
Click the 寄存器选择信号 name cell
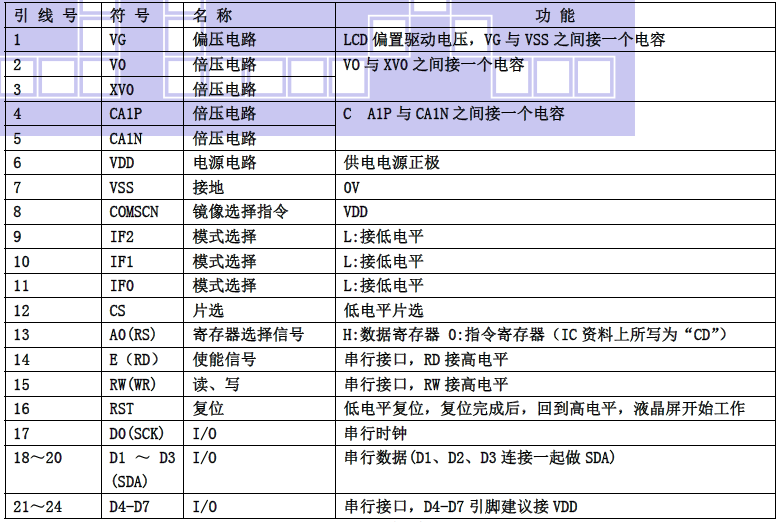tap(248, 335)
